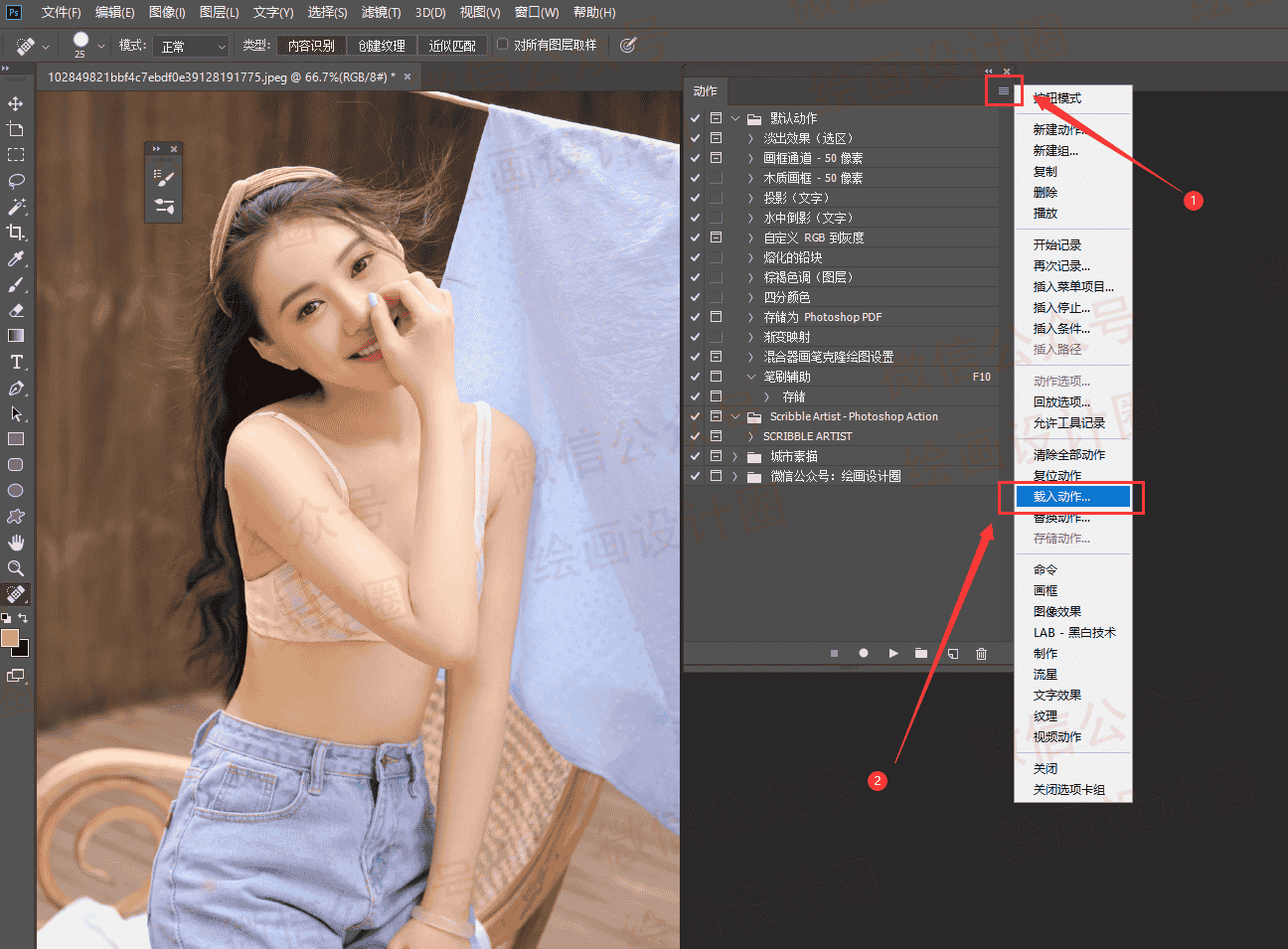The image size is (1288, 949).
Task: Select the Eraser tool
Action: (x=16, y=310)
